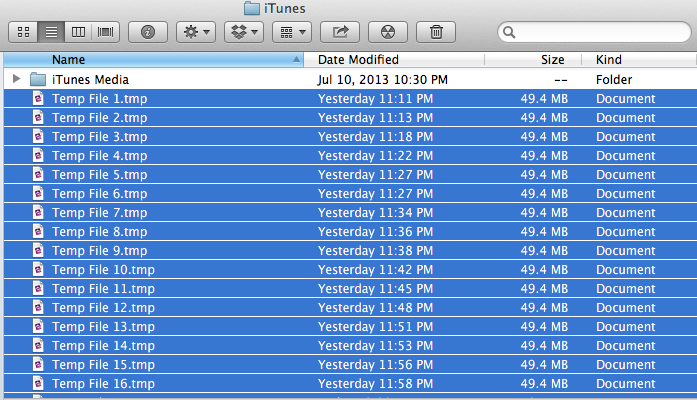Open the Get Info button

[148, 32]
